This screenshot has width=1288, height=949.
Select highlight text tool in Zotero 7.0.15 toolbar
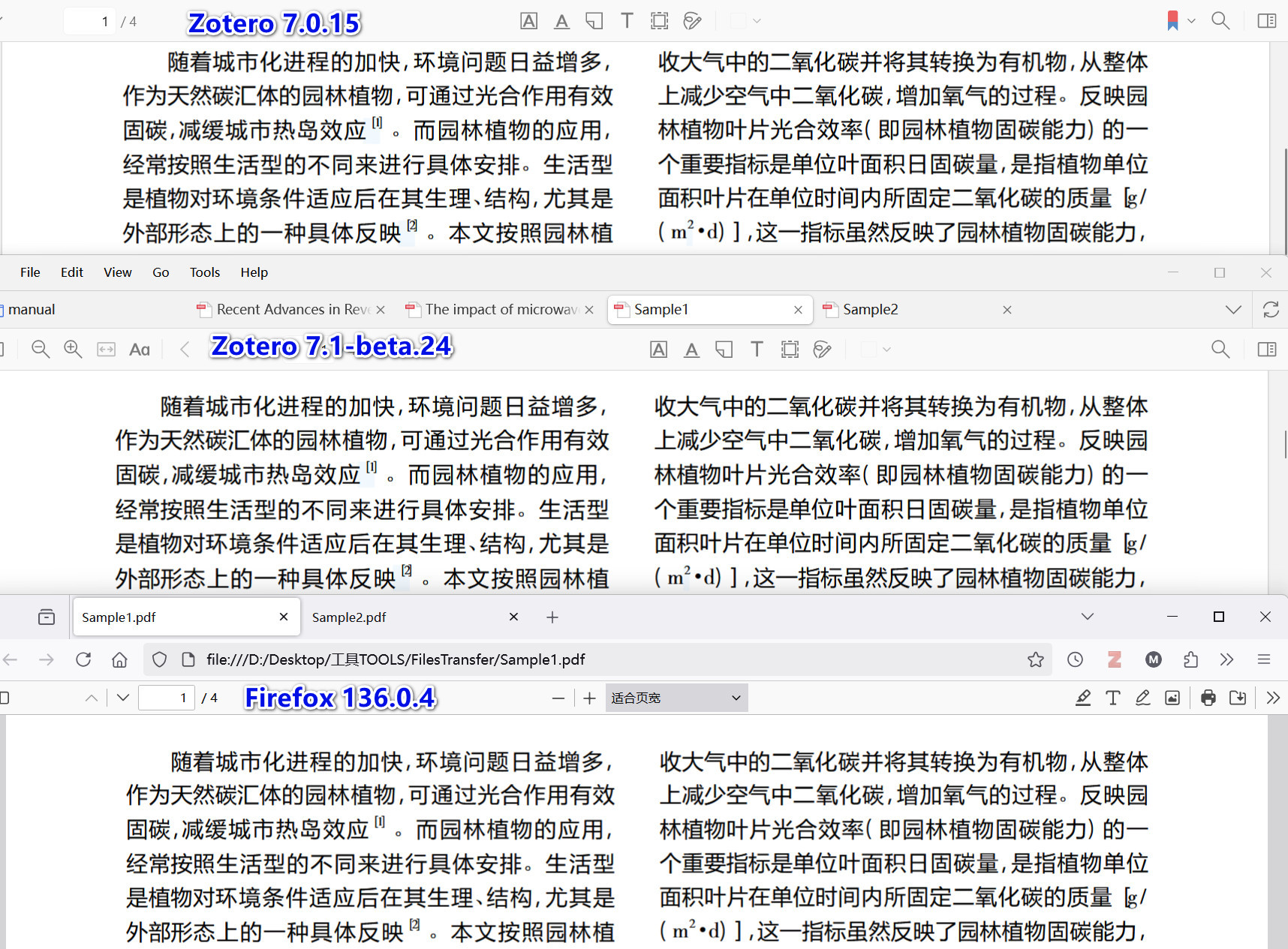[528, 21]
